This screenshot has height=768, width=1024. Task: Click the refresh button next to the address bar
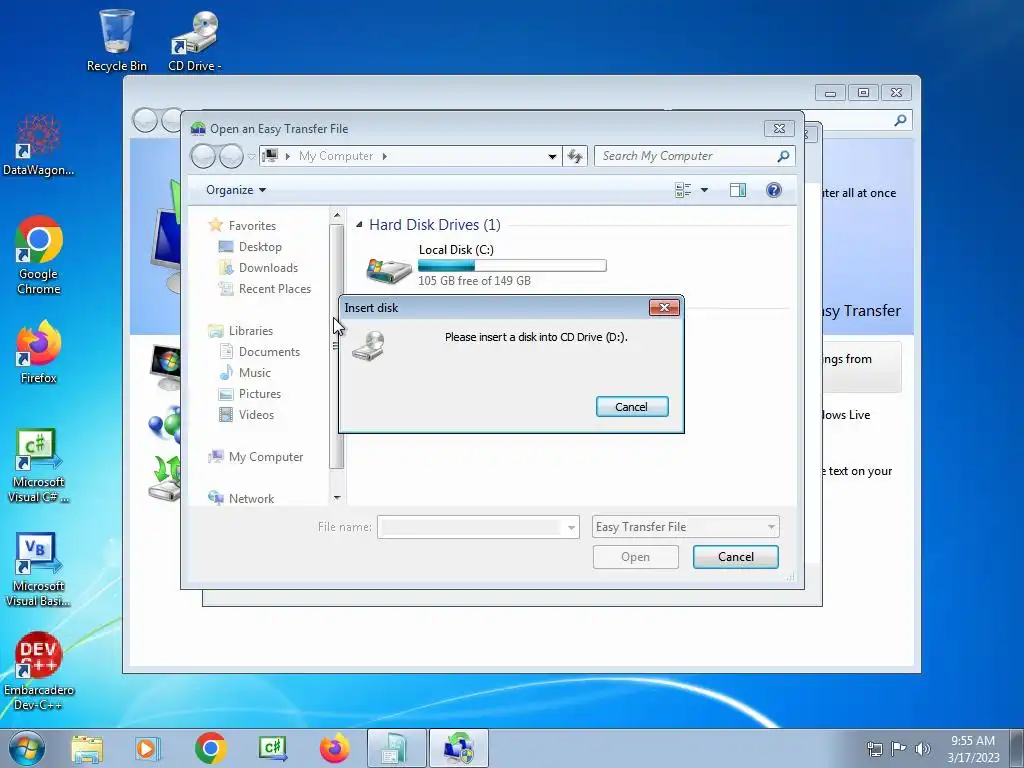[575, 156]
